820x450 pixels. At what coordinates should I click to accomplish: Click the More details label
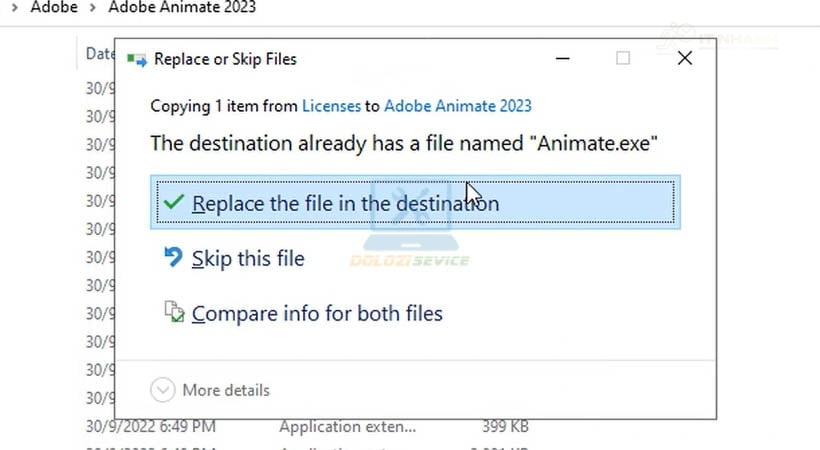226,390
